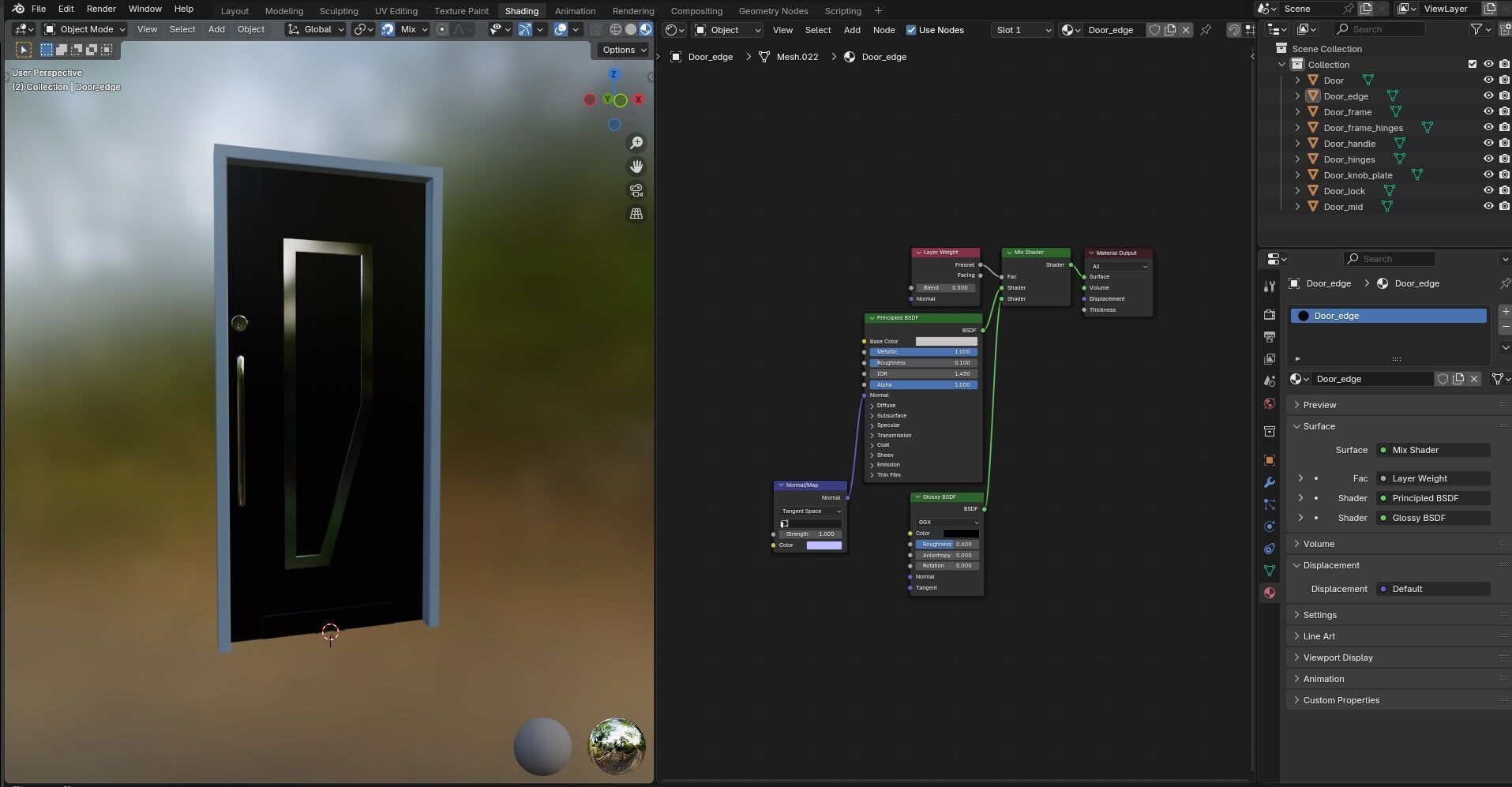The height and width of the screenshot is (787, 1512).
Task: Switch to material preview shading sphere
Action: pyautogui.click(x=645, y=29)
